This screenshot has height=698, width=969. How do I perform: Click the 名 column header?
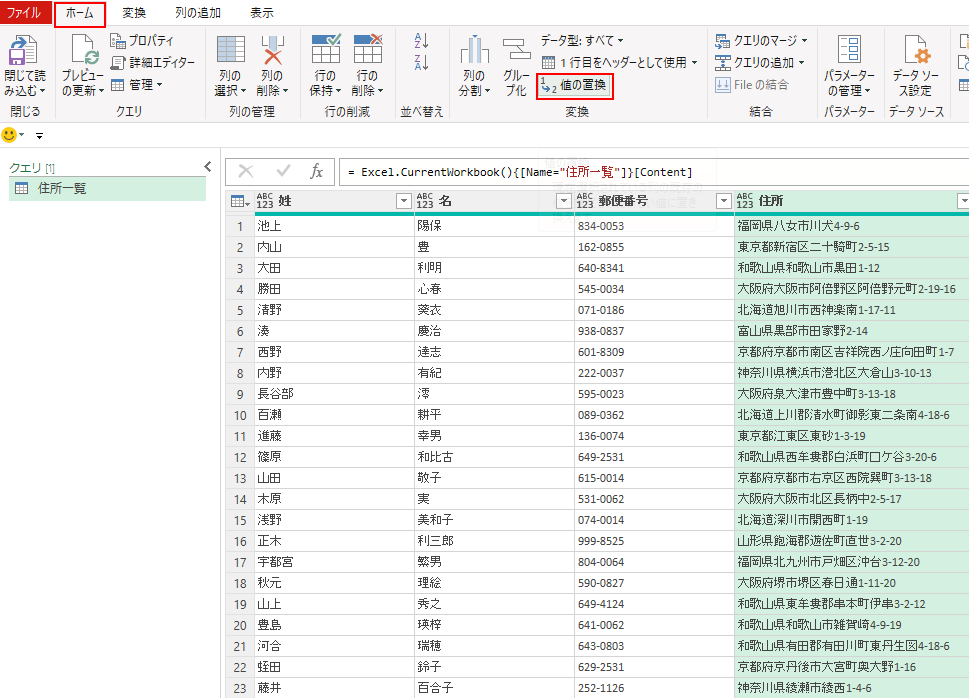point(494,201)
